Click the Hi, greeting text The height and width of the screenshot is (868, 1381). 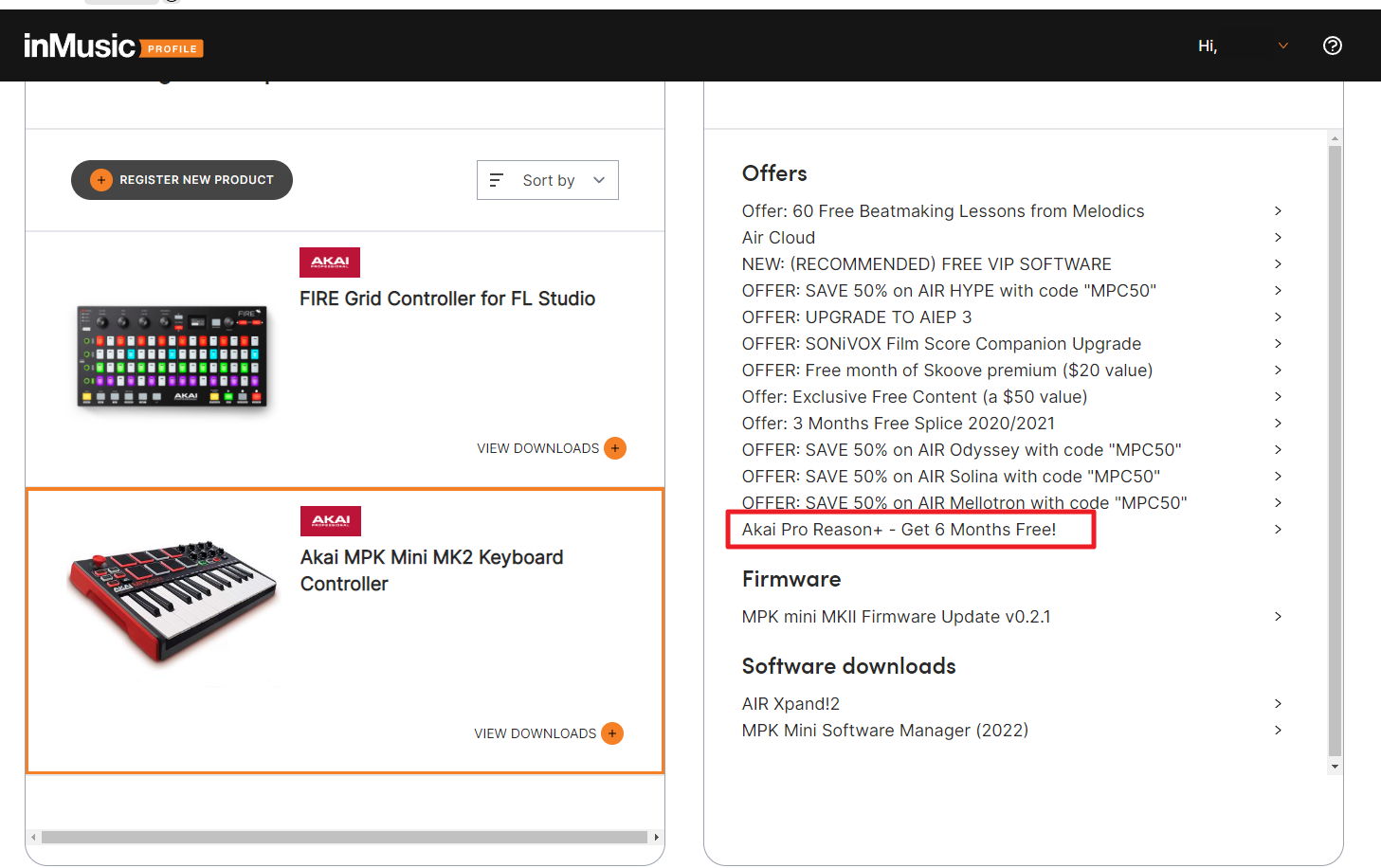coord(1207,45)
